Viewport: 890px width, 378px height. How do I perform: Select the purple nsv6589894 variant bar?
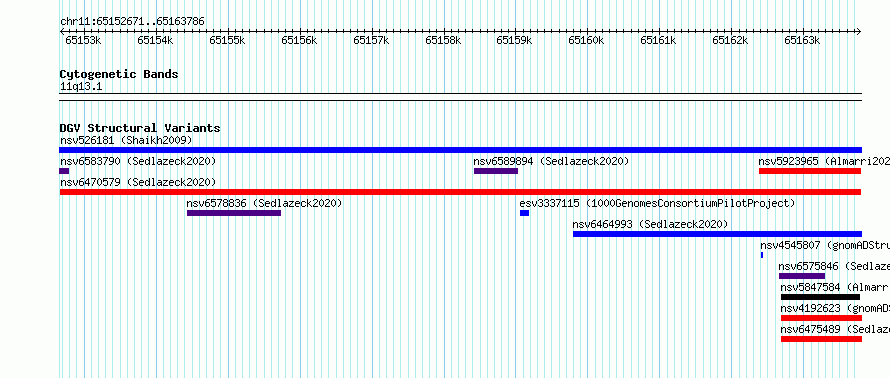tap(496, 171)
